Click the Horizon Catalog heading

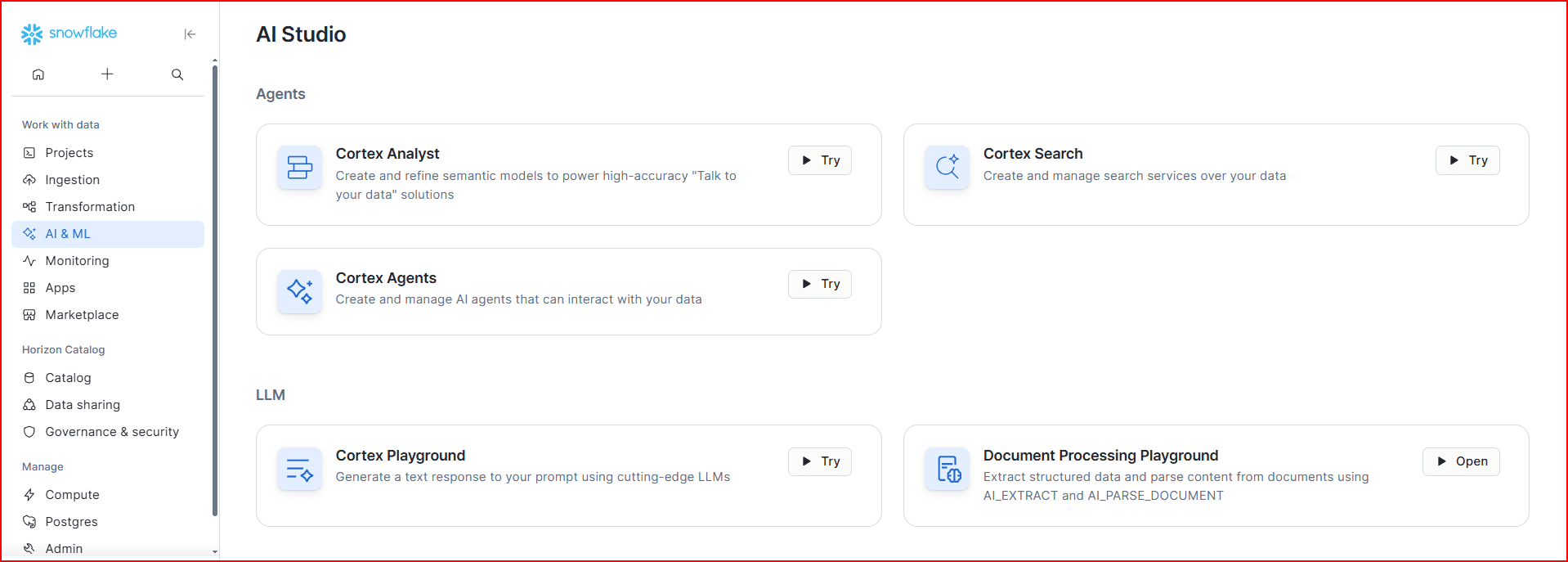[63, 350]
